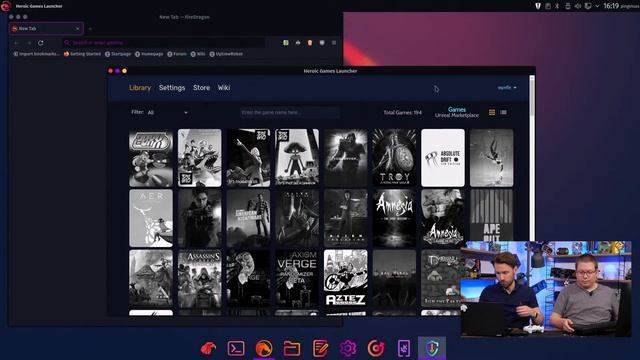Switch to the Games category link
Viewport: 640px width, 360px height.
coord(457,109)
